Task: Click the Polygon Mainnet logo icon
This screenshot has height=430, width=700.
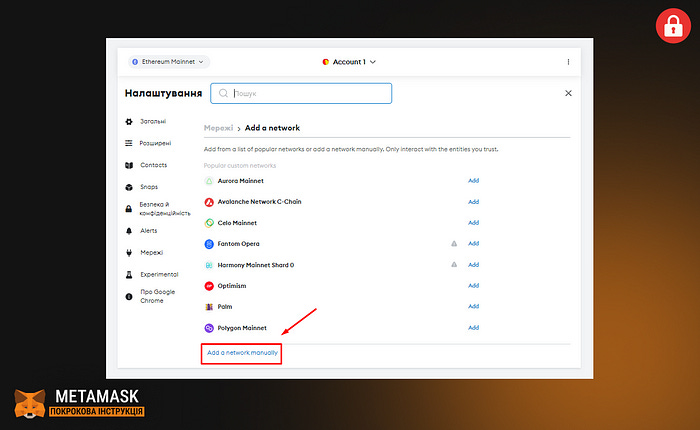Action: click(x=209, y=328)
